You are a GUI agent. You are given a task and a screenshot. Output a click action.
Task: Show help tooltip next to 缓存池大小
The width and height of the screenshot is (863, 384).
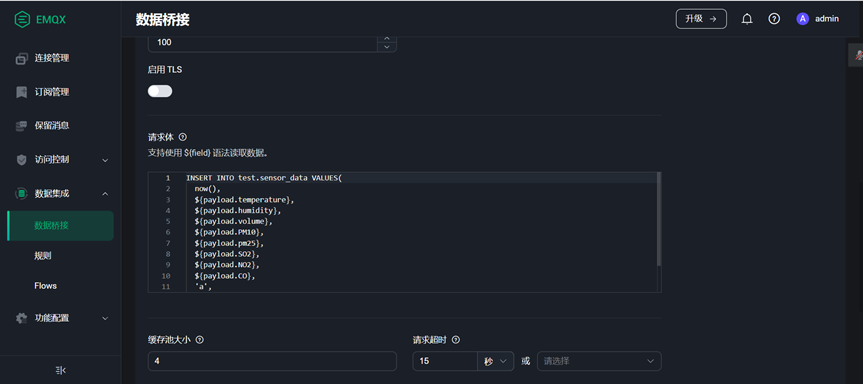point(200,340)
